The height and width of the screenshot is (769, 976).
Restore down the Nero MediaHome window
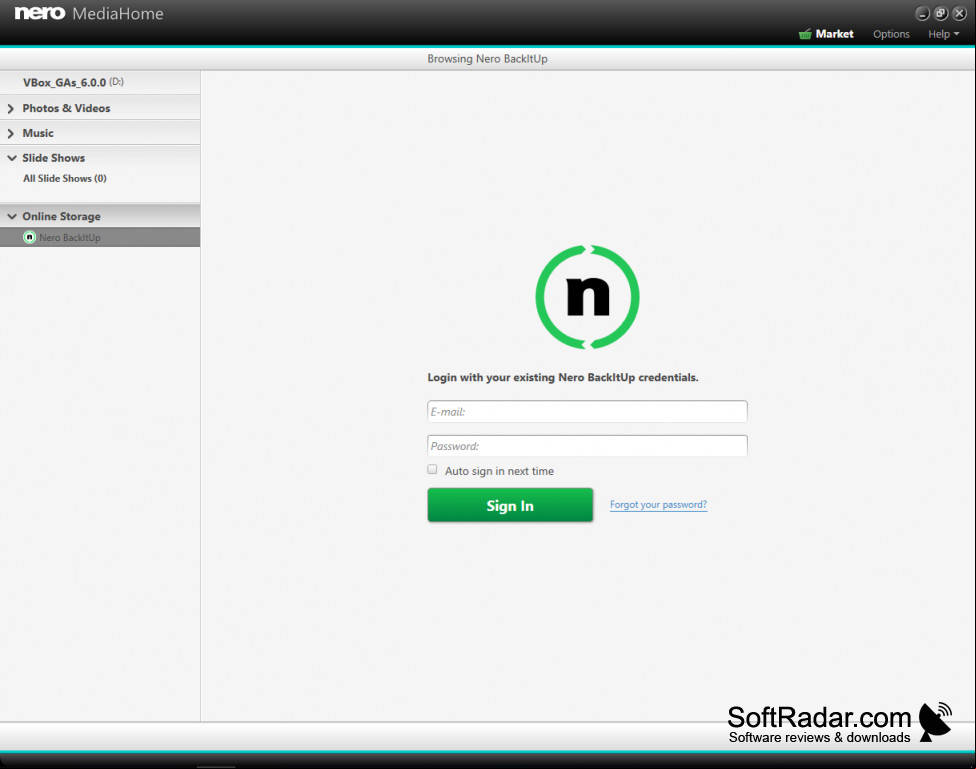coord(941,14)
